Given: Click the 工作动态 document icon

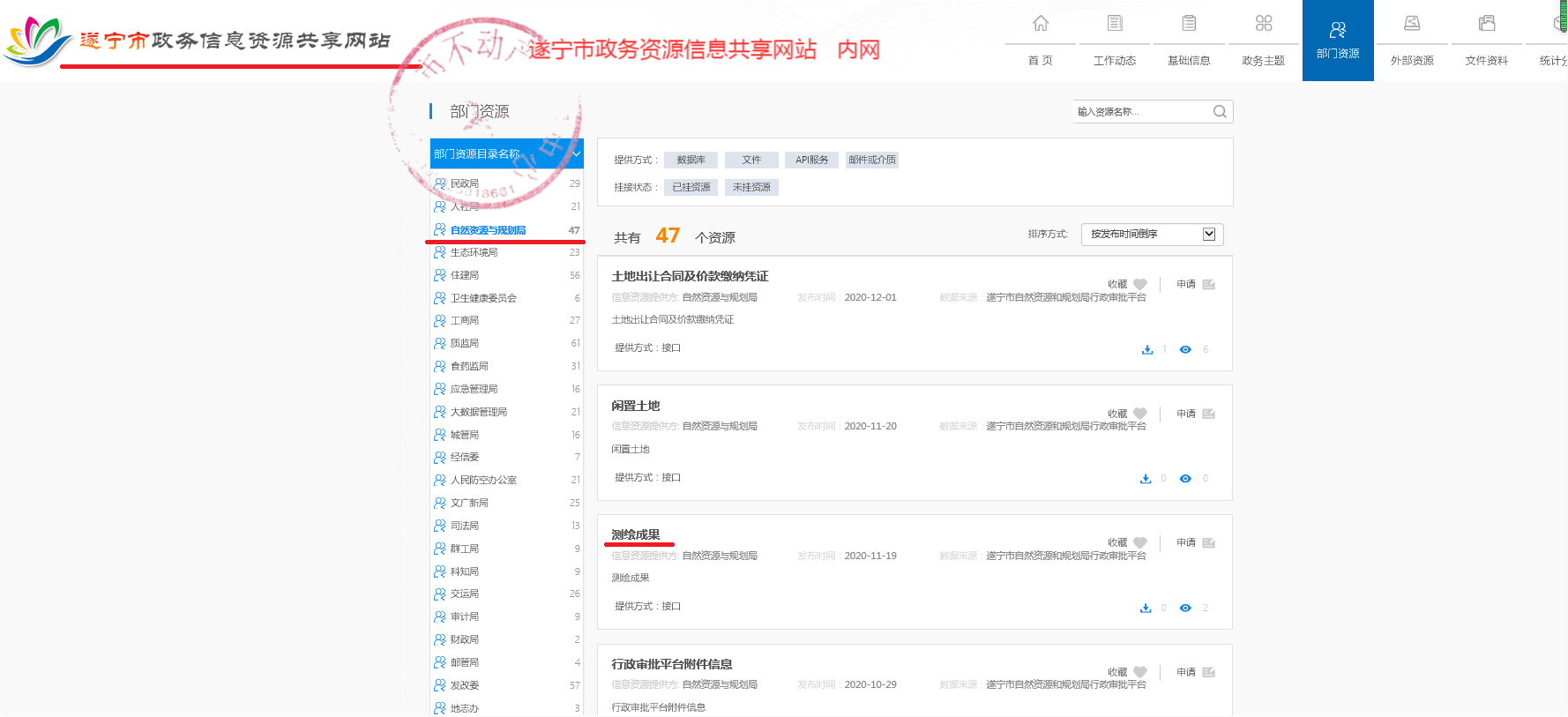Looking at the screenshot, I should tap(1115, 23).
